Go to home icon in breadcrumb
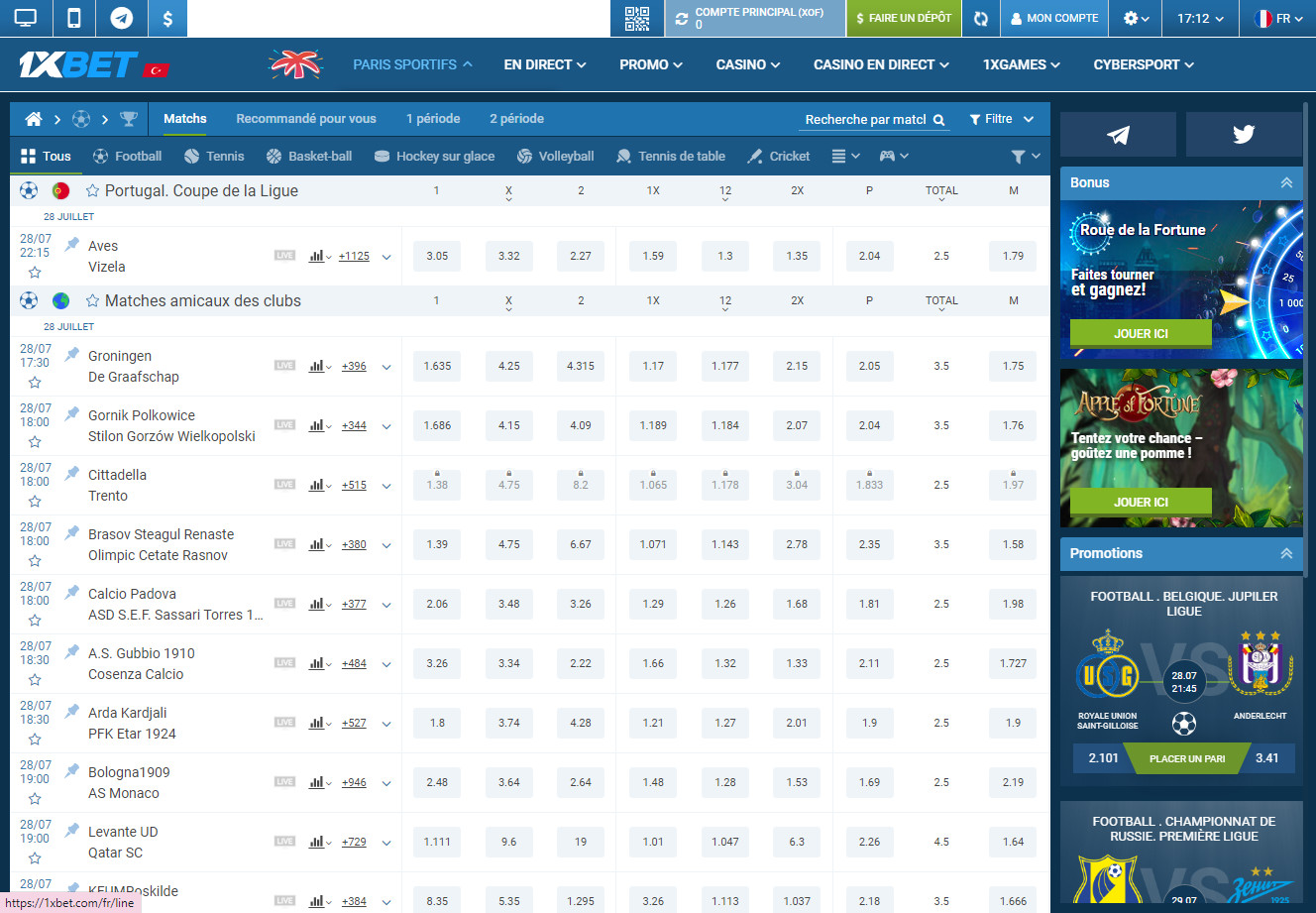1316x913 pixels. [x=34, y=119]
